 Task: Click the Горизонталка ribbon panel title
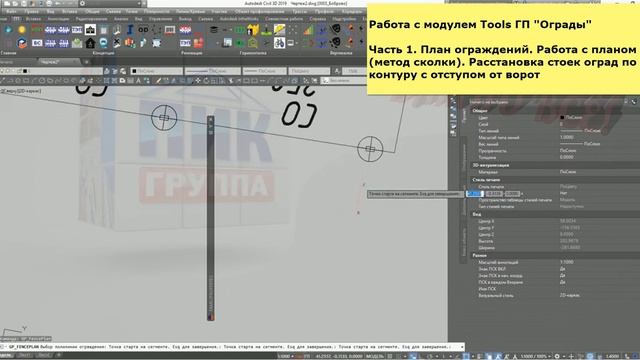click(x=253, y=53)
